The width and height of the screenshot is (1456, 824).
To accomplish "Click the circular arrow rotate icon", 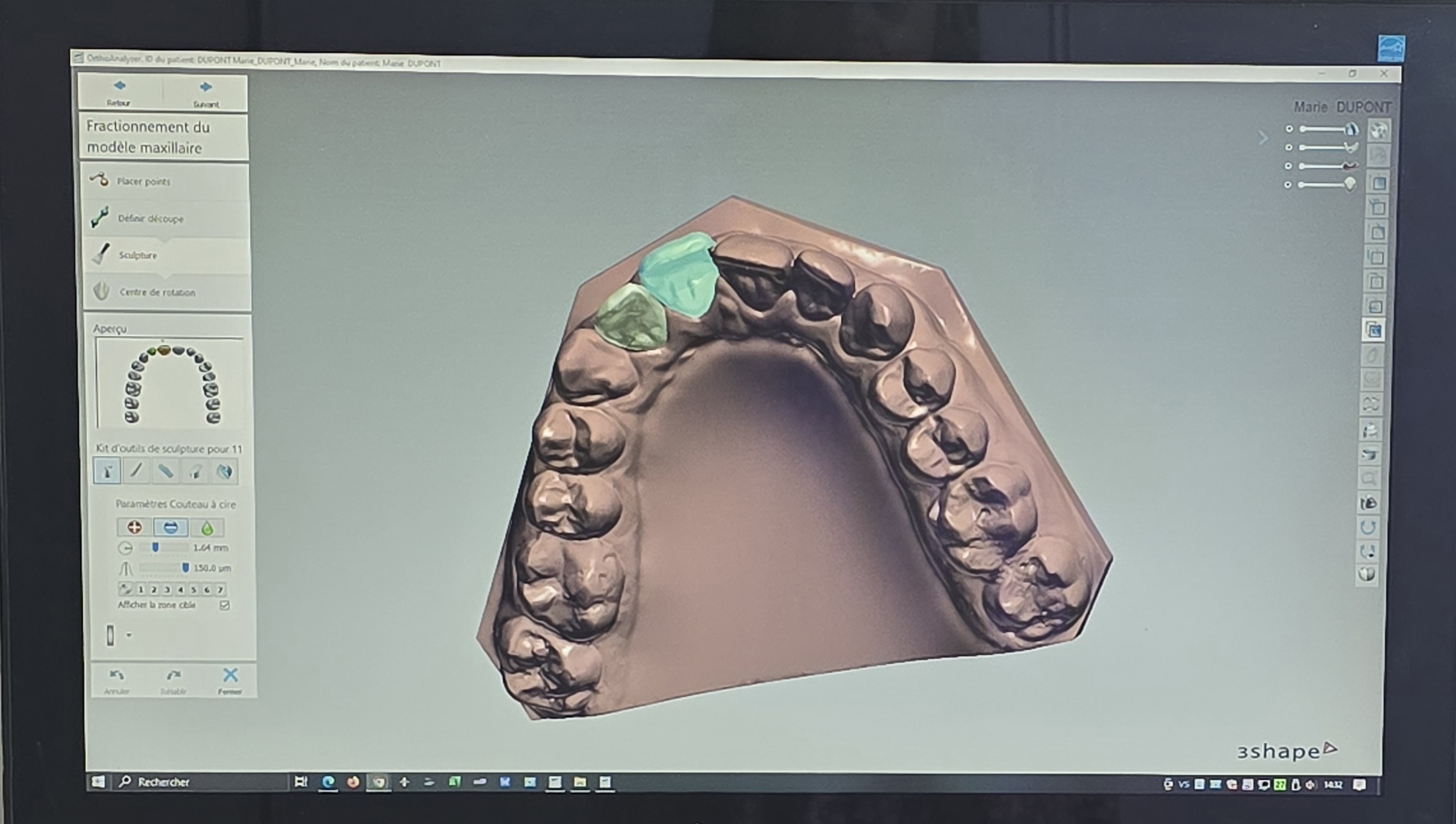I will [x=1368, y=527].
